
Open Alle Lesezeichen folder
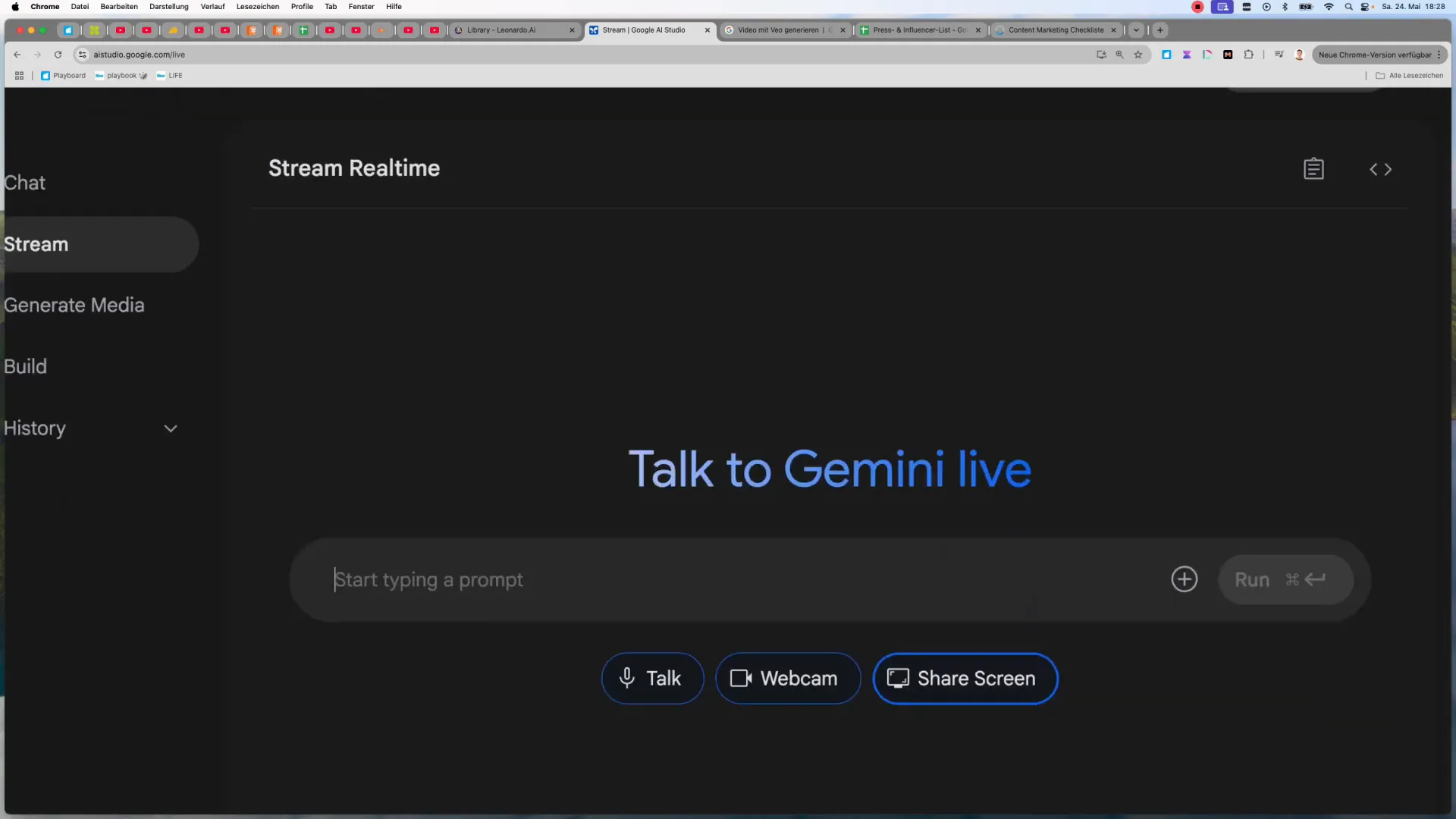(x=1409, y=76)
